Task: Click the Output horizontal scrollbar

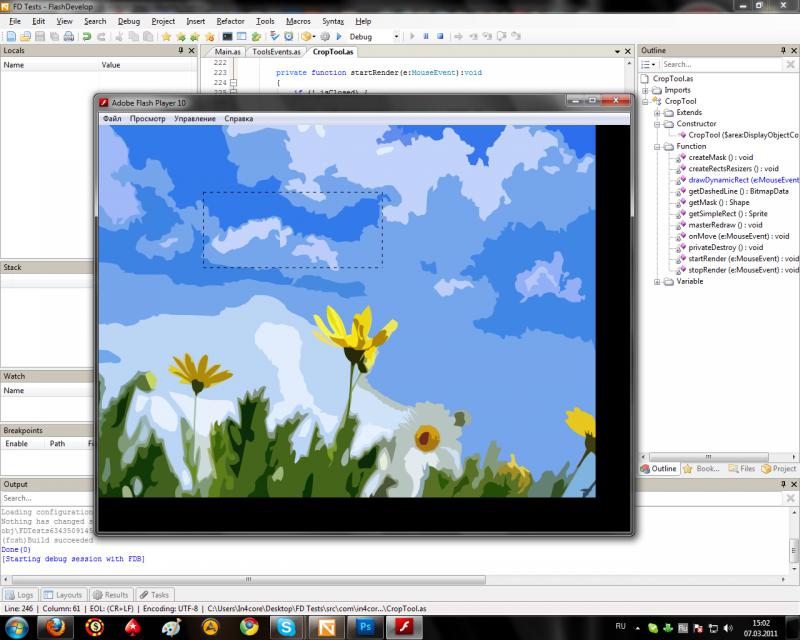Action: (x=248, y=579)
